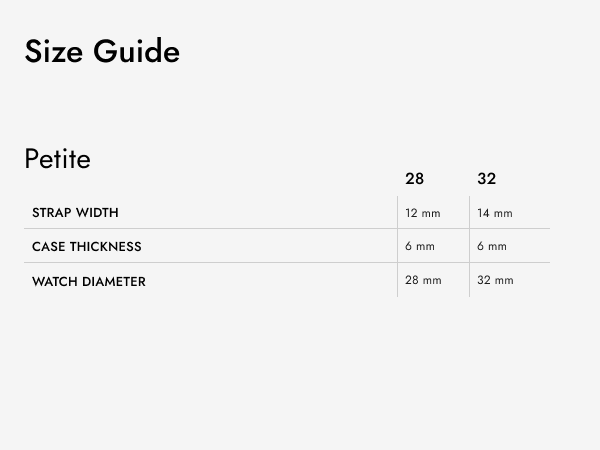Viewport: 600px width, 450px height.
Task: Click the 32 mm watch diameter value
Action: click(x=495, y=280)
